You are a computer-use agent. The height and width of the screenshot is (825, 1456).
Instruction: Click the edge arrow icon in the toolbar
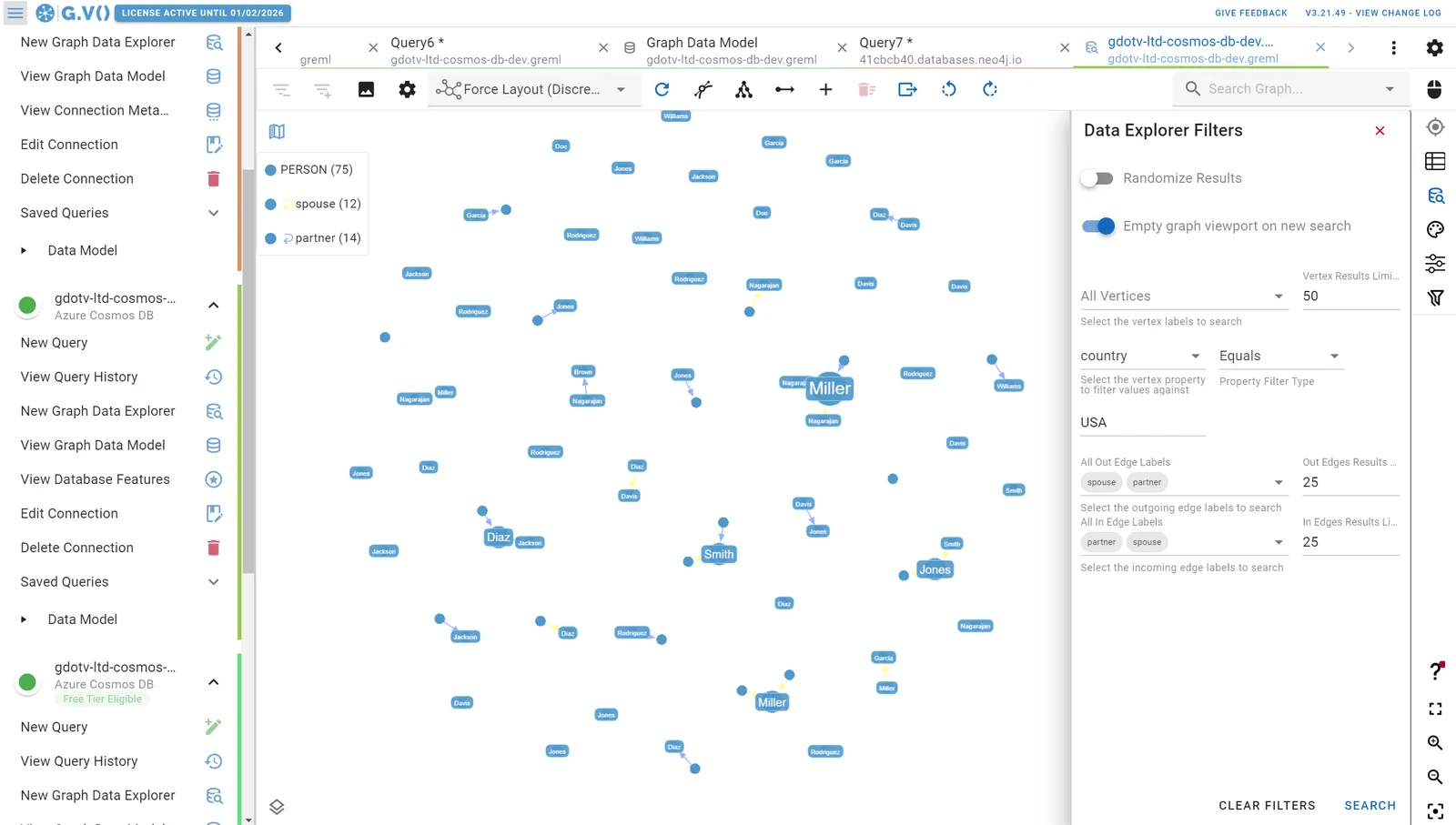pos(784,89)
